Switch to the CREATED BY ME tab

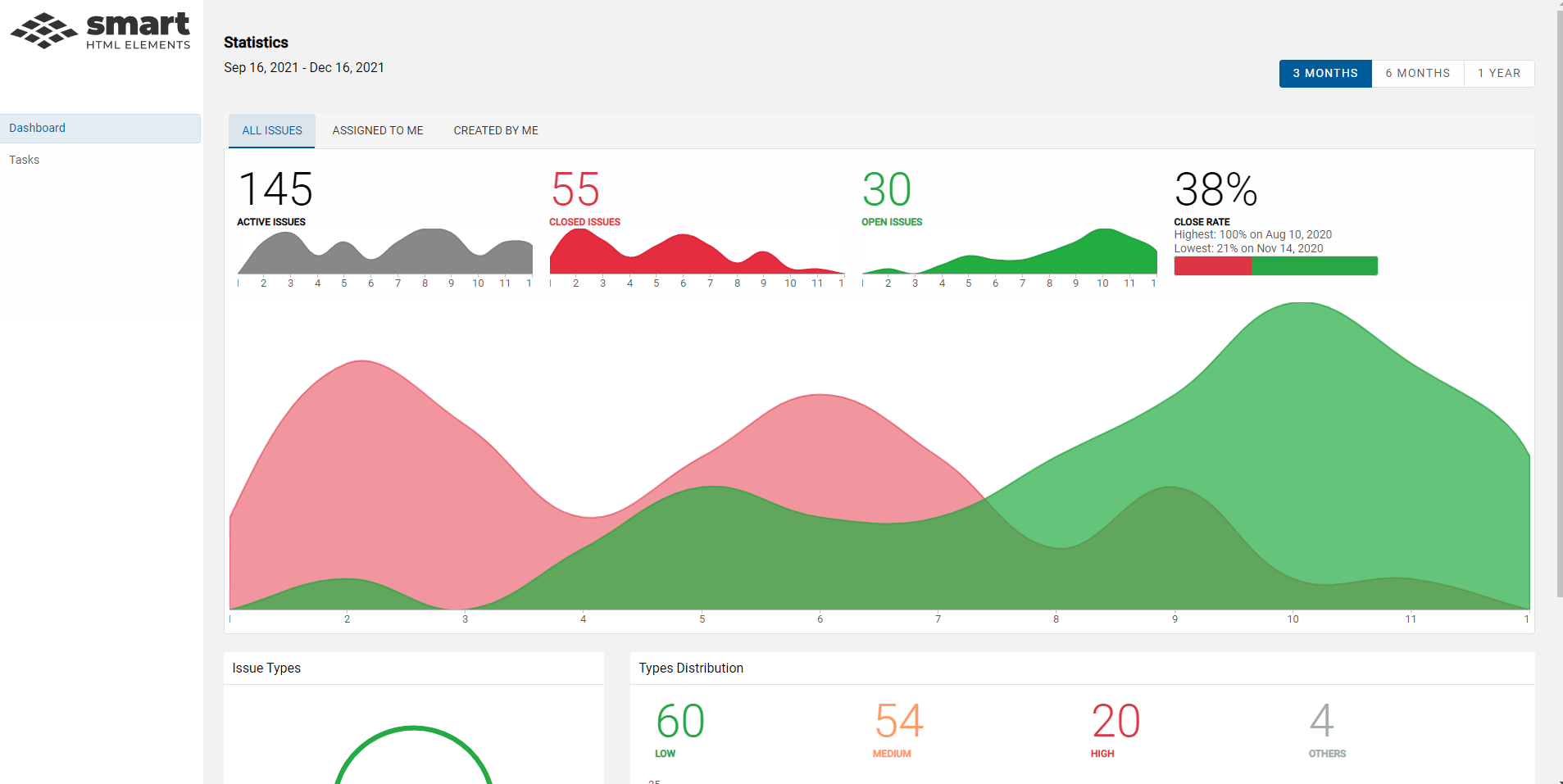[496, 131]
